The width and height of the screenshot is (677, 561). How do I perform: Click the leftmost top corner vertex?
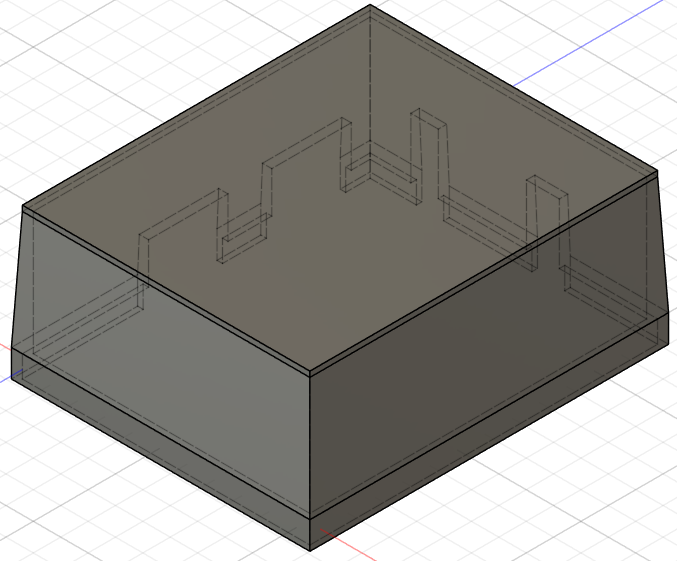24,206
